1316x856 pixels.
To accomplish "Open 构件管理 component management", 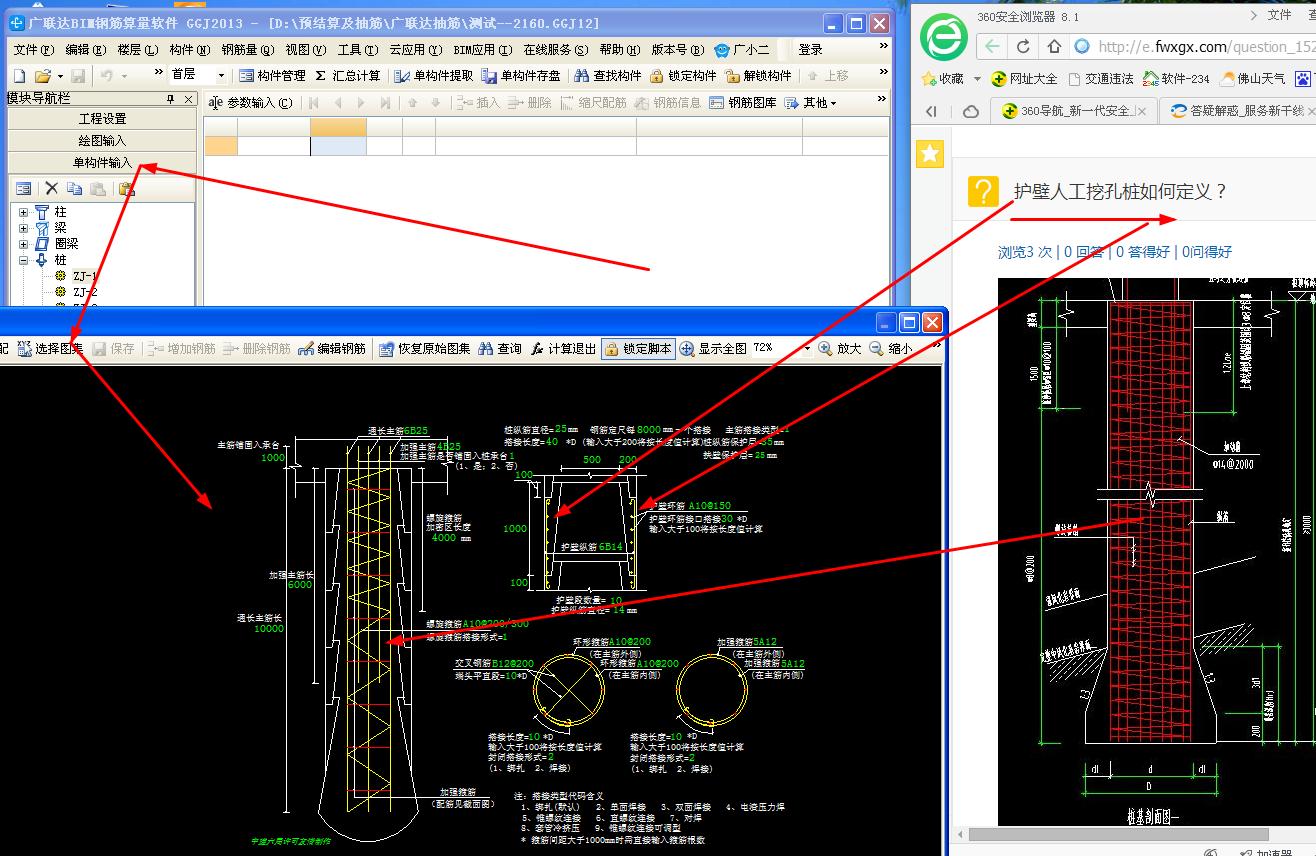I will tap(272, 75).
